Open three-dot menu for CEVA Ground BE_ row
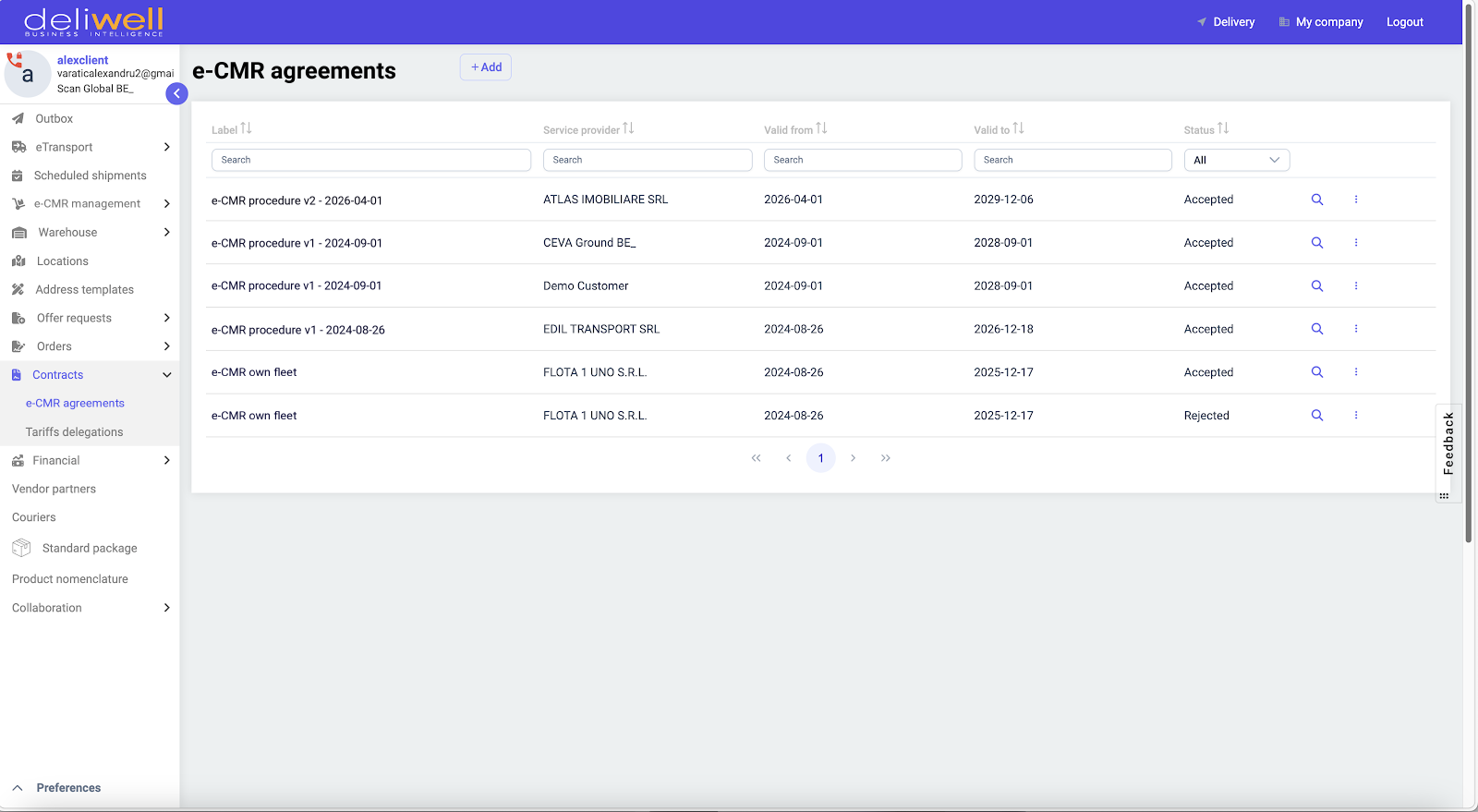Screen dimensions: 1478x812 pos(1356,243)
